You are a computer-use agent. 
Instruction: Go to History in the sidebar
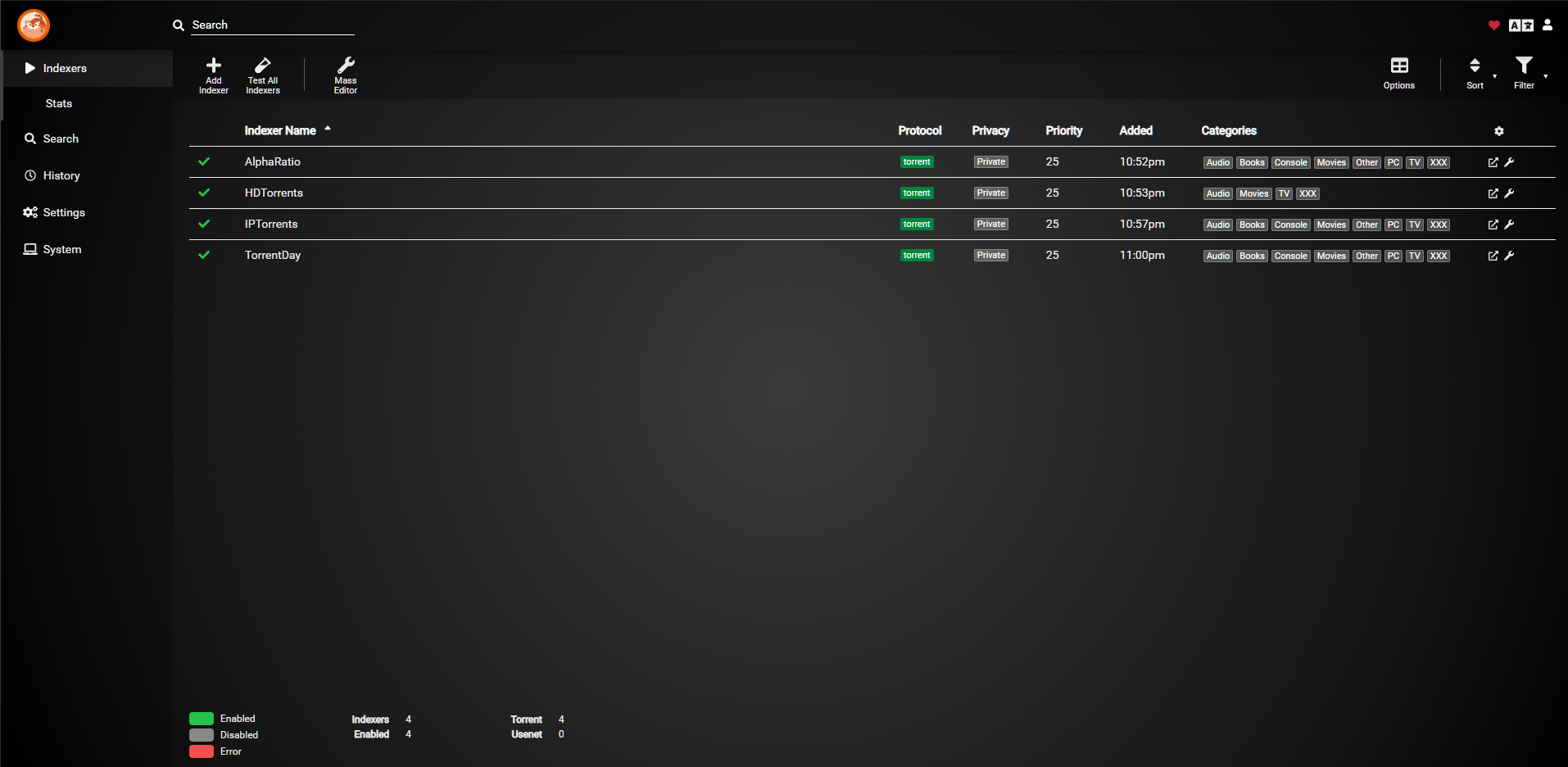pyautogui.click(x=61, y=175)
